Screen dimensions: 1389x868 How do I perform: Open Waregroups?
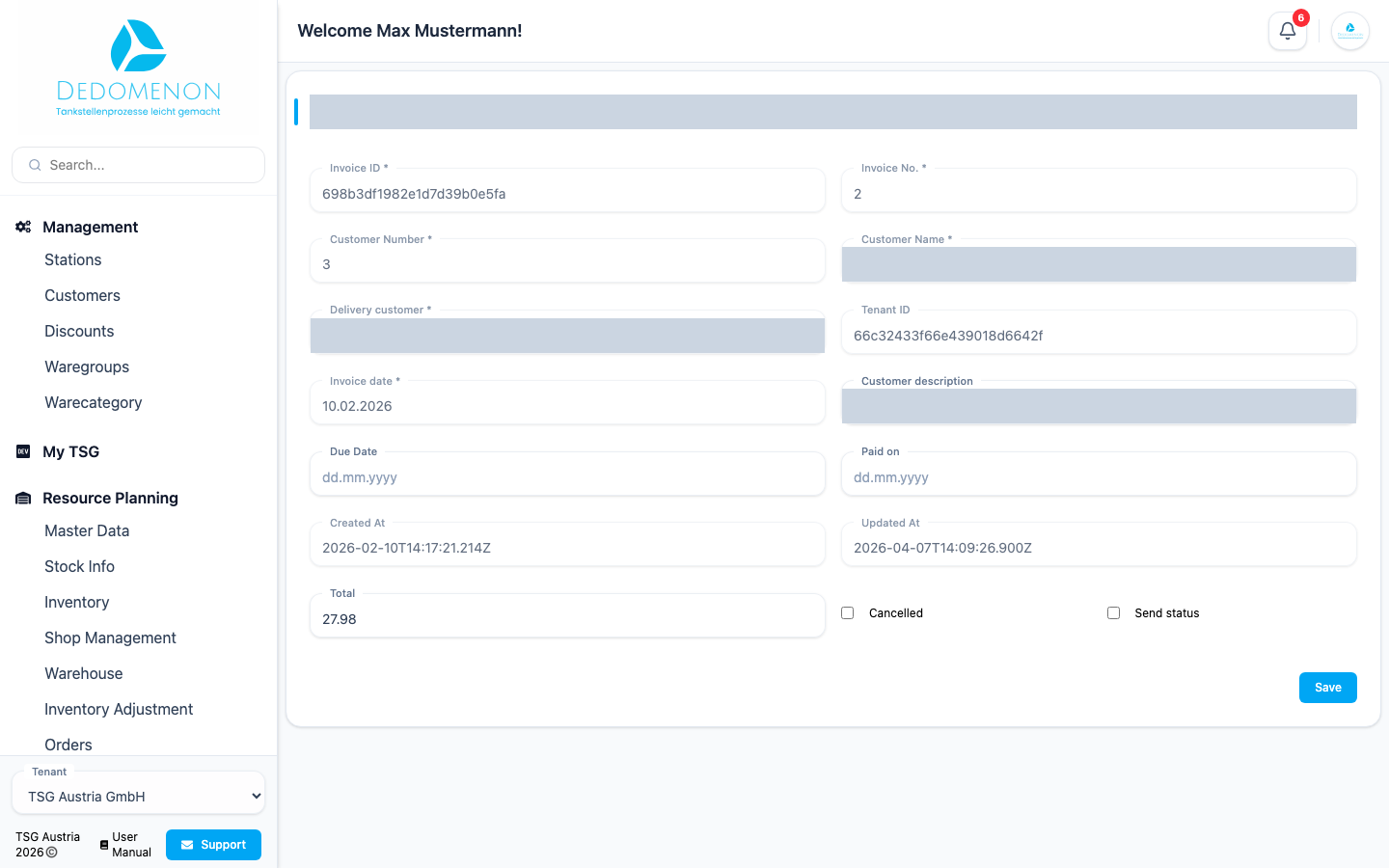point(87,366)
